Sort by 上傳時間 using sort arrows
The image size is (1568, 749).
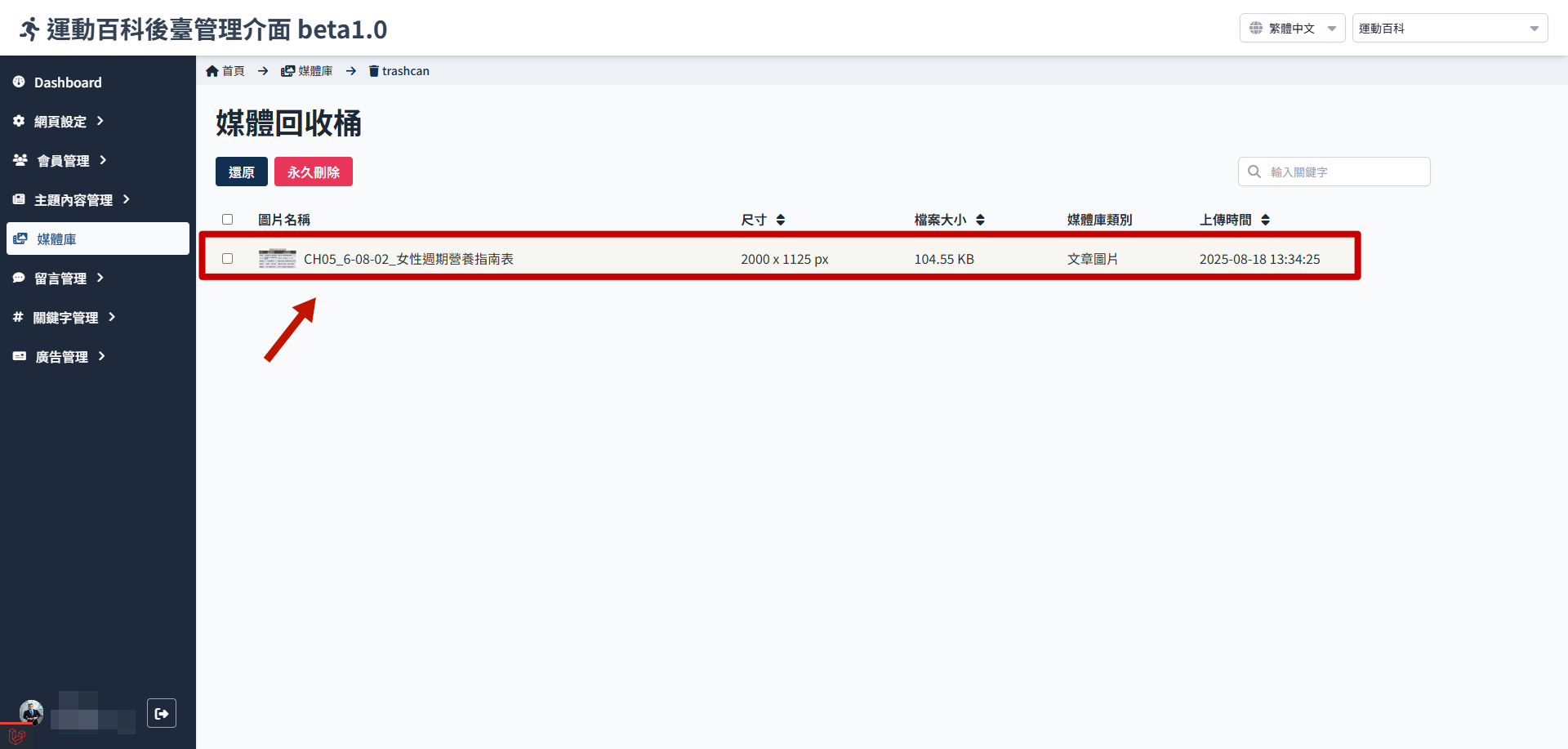point(1265,220)
